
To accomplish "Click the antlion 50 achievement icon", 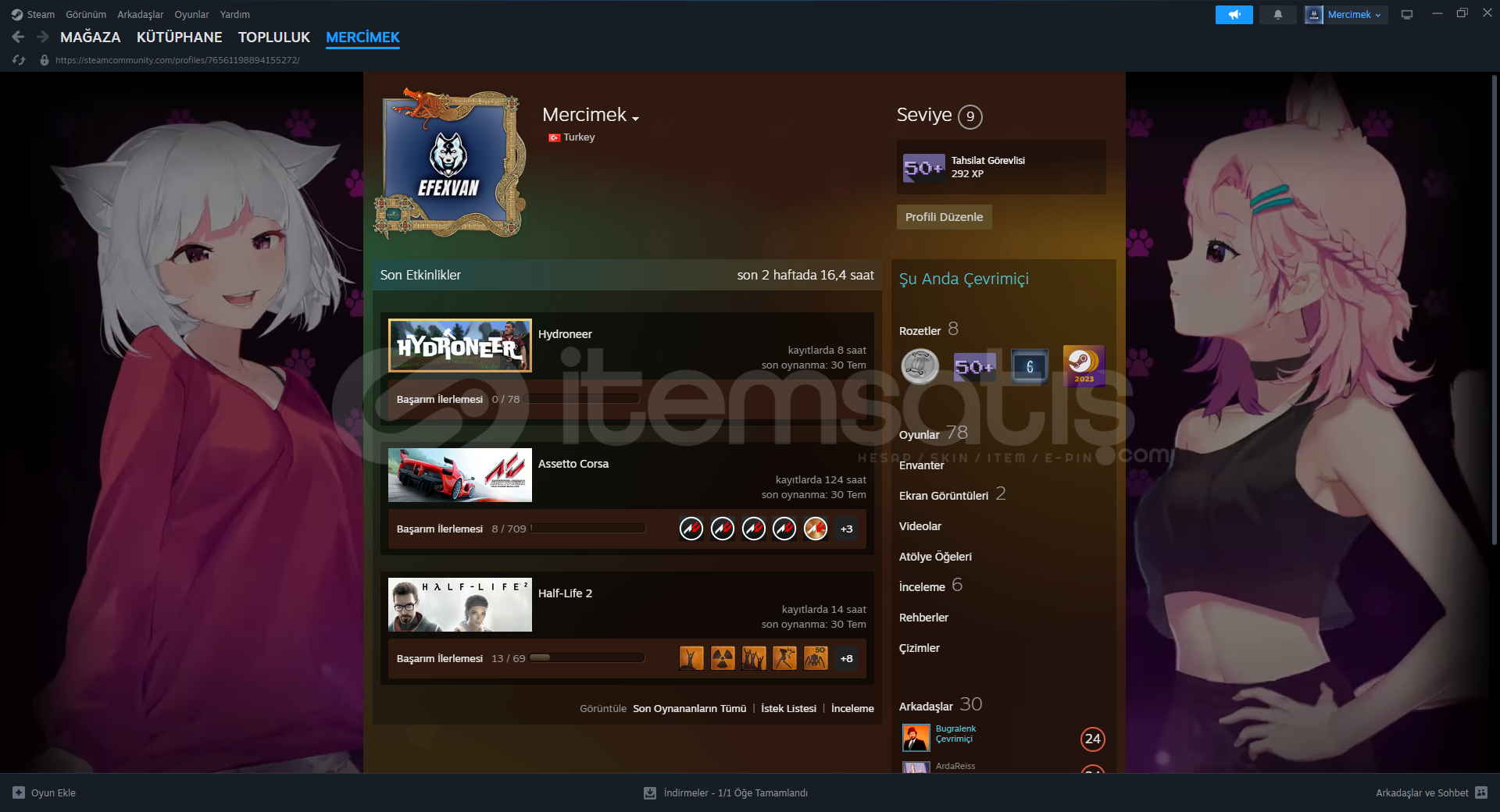I will coord(816,658).
